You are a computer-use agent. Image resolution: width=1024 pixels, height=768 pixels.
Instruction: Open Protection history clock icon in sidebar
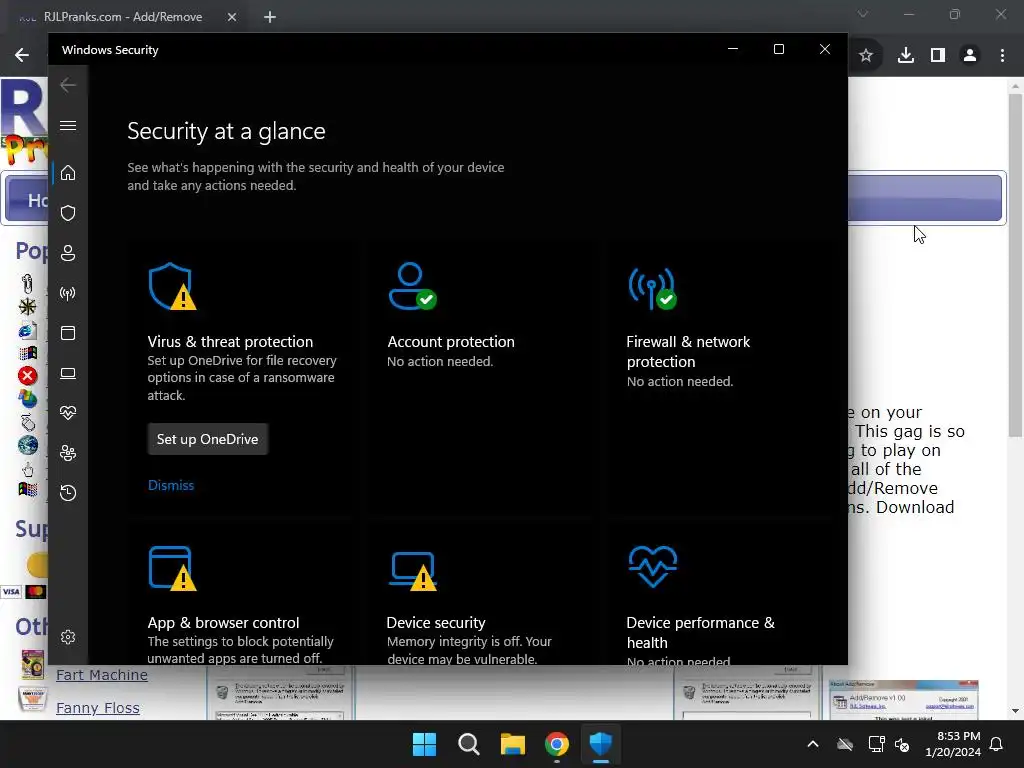pyautogui.click(x=68, y=492)
